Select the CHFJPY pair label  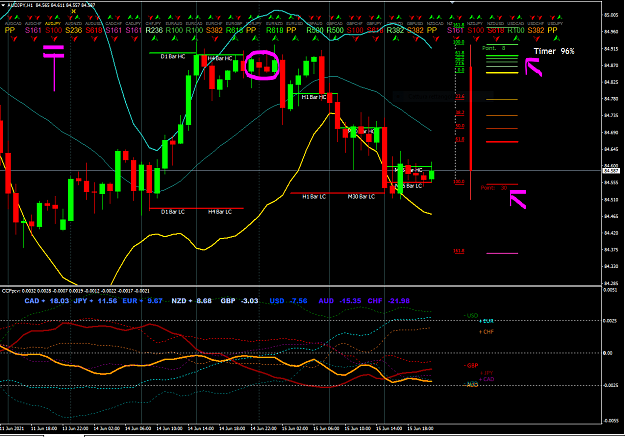click(153, 24)
